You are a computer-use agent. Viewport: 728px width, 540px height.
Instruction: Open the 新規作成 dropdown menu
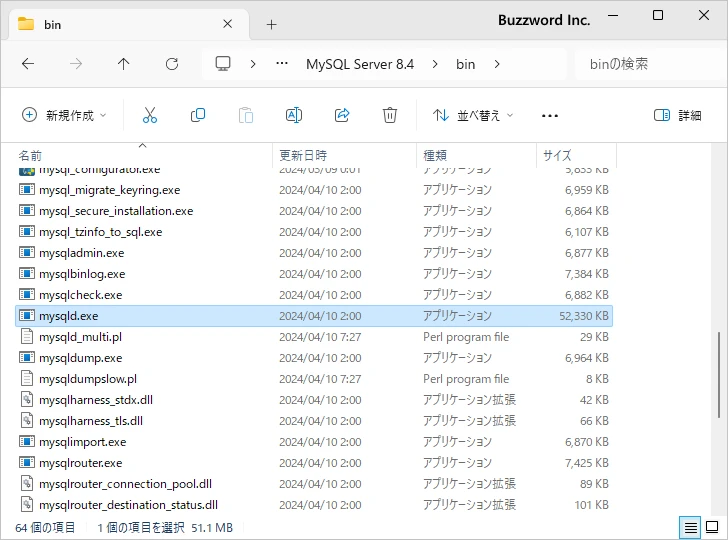[64, 115]
